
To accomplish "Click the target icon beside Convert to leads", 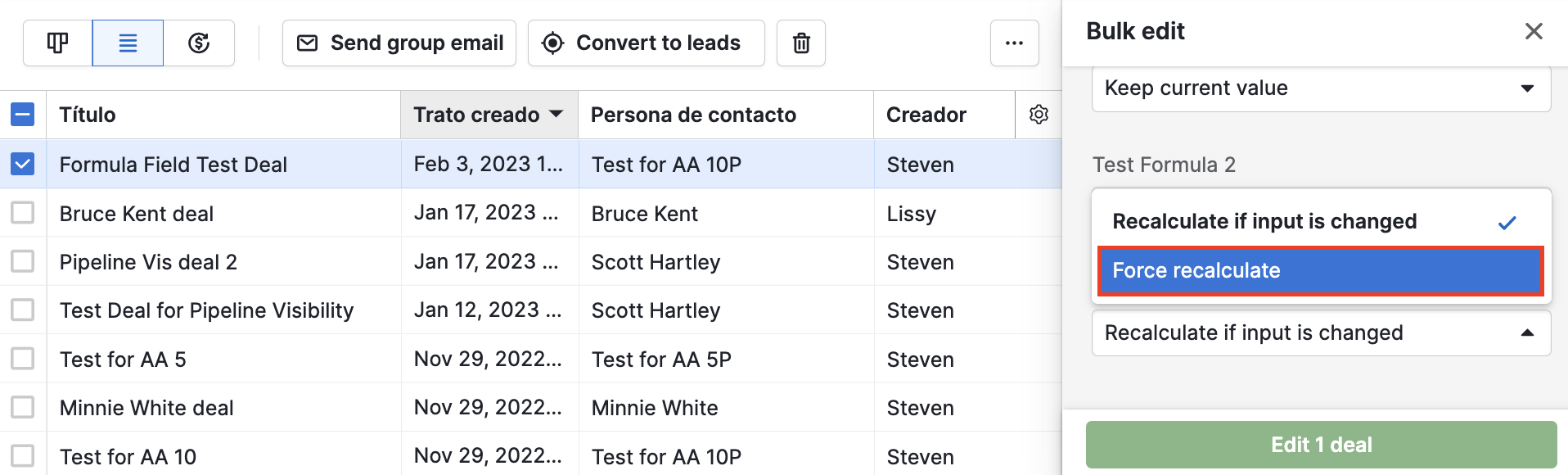I will click(553, 43).
